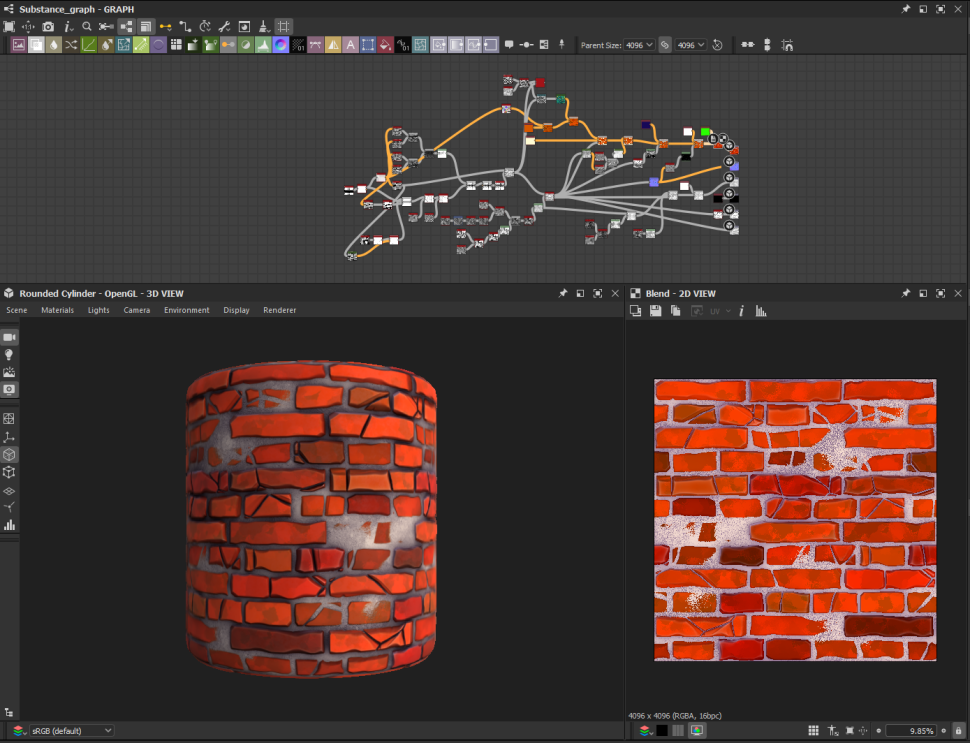The height and width of the screenshot is (743, 970).
Task: Click the 9.85% zoom level field
Action: click(x=911, y=731)
